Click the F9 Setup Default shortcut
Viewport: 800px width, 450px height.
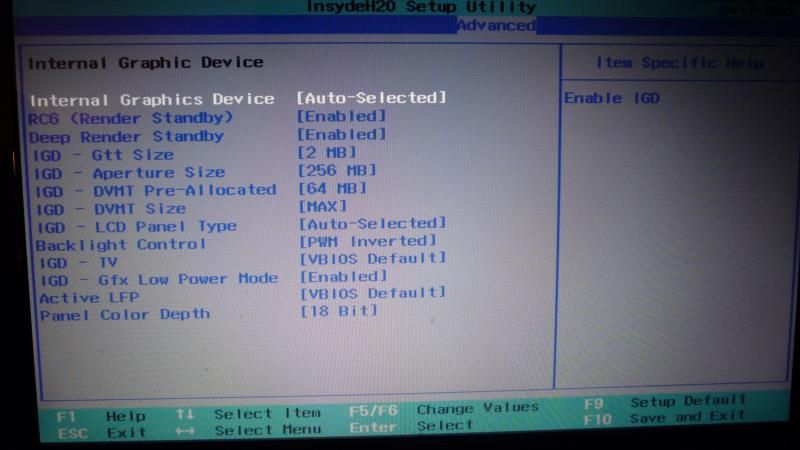tap(665, 402)
